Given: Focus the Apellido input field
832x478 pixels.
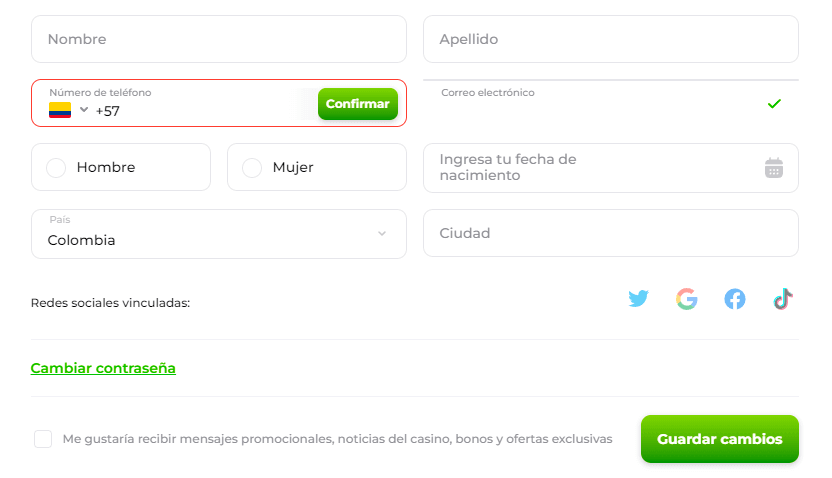Looking at the screenshot, I should [611, 39].
